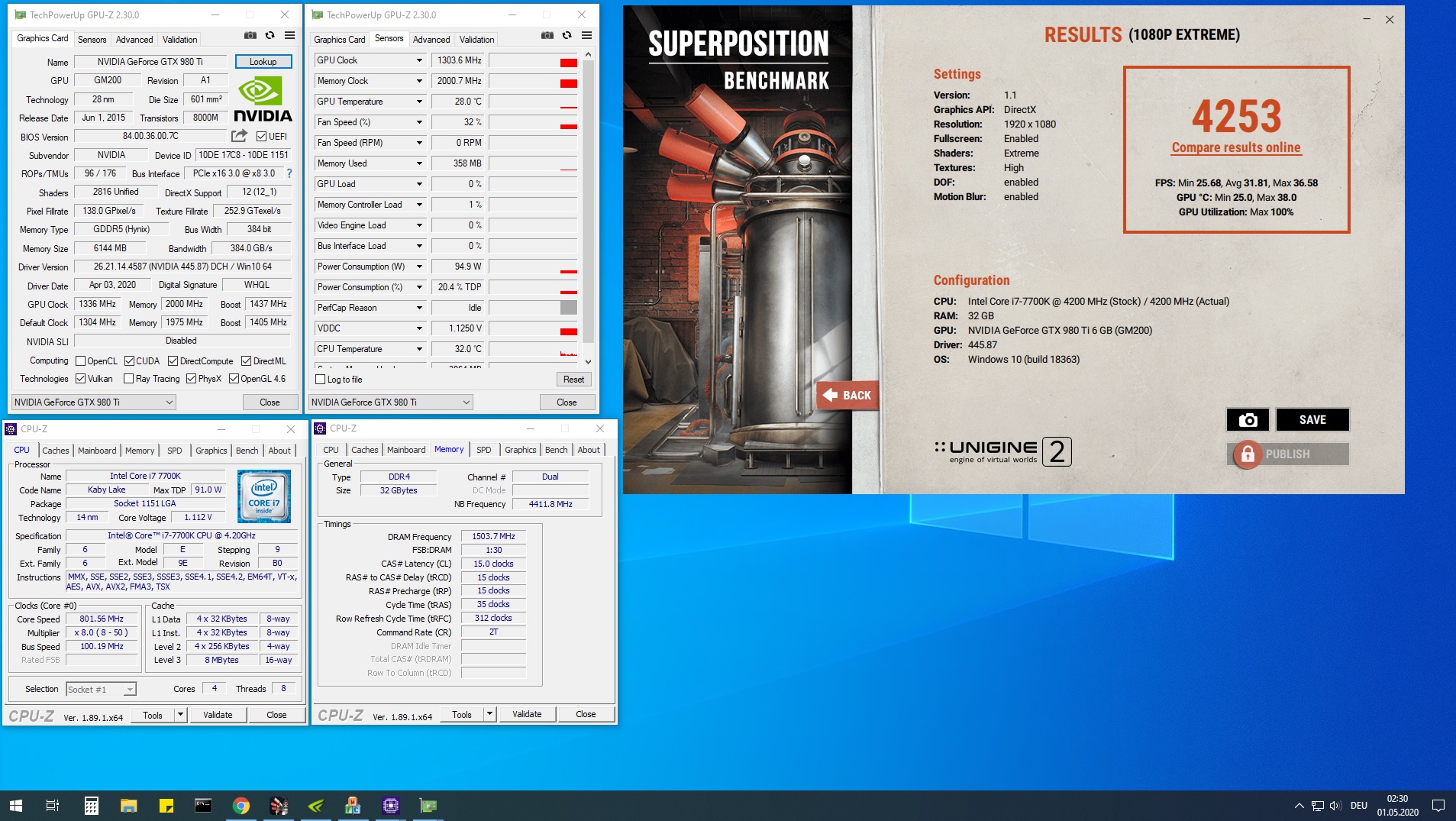Toggle the DirectML checkbox
1456x821 pixels.
[247, 361]
